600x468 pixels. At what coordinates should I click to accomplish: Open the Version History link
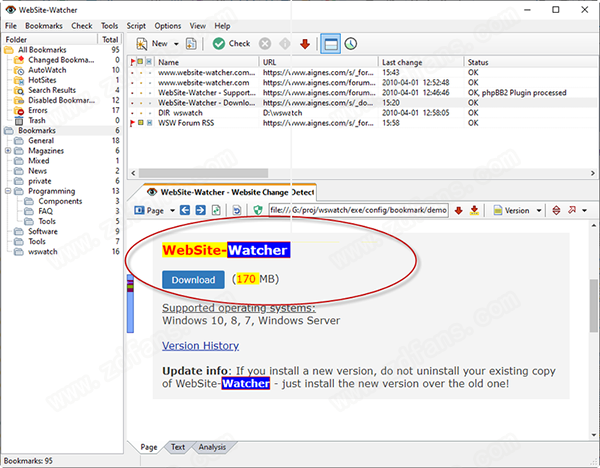(x=201, y=346)
